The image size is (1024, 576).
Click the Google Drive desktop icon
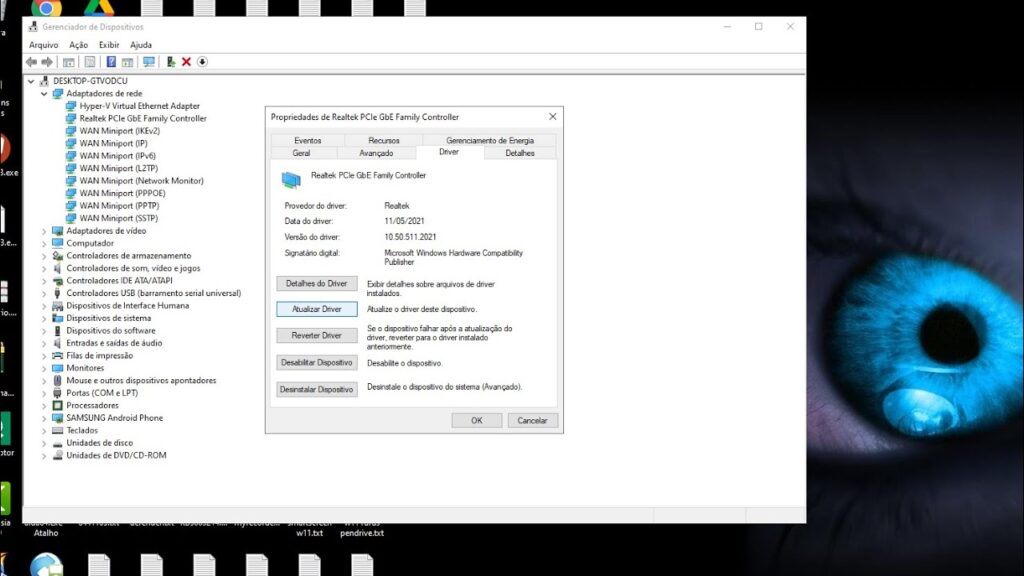99,7
